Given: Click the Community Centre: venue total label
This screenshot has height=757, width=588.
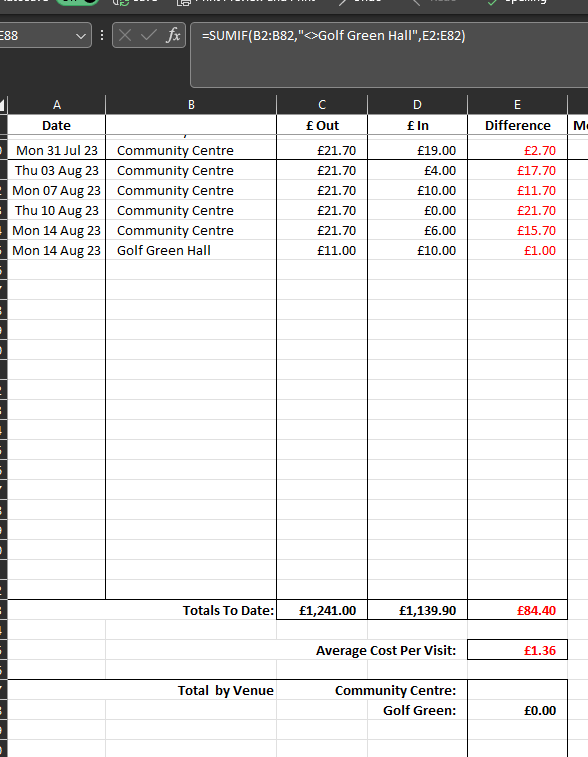Looking at the screenshot, I should pos(395,690).
